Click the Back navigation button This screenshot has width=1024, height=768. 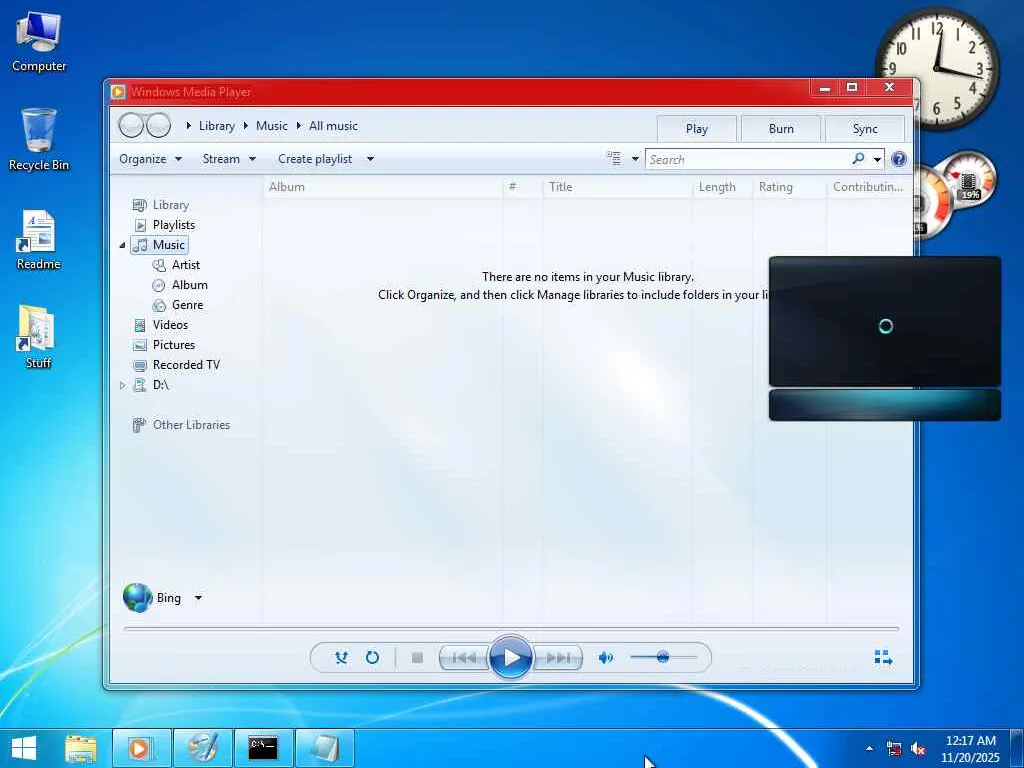point(131,125)
